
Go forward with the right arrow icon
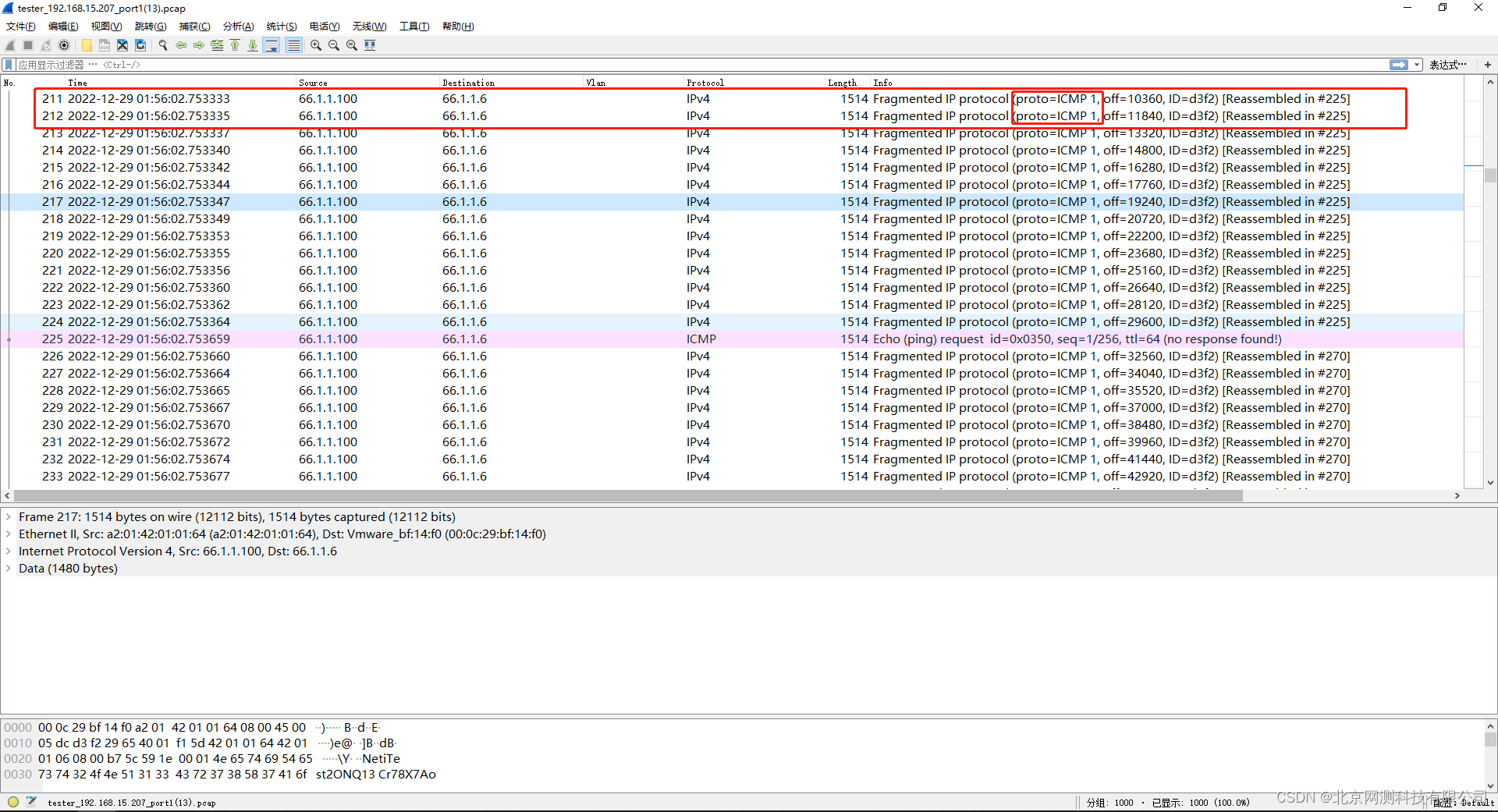[x=199, y=45]
